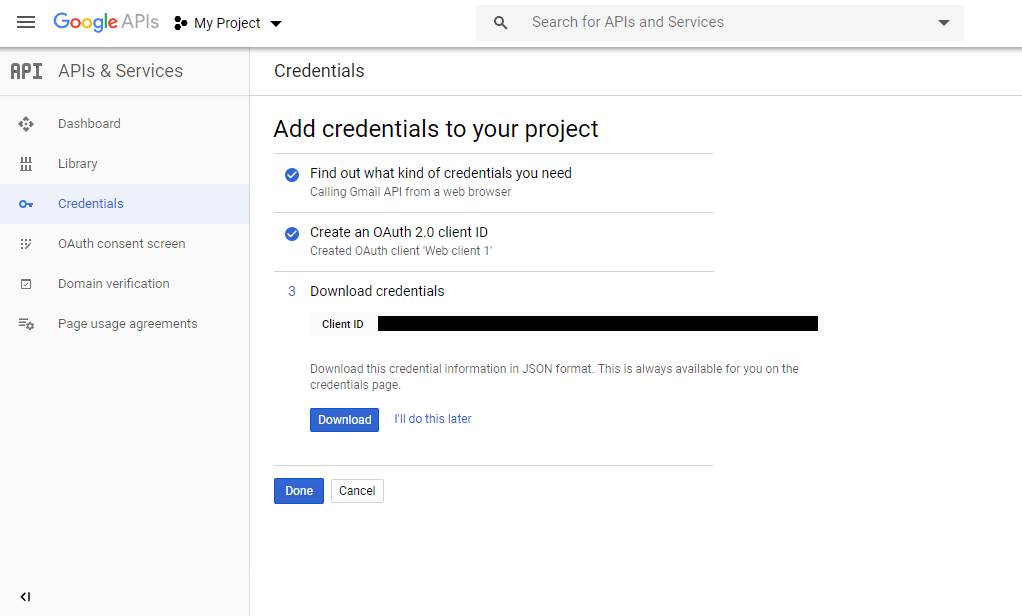Viewport: 1022px width, 616px height.
Task: Expand the search bar dropdown arrow
Action: 943,23
